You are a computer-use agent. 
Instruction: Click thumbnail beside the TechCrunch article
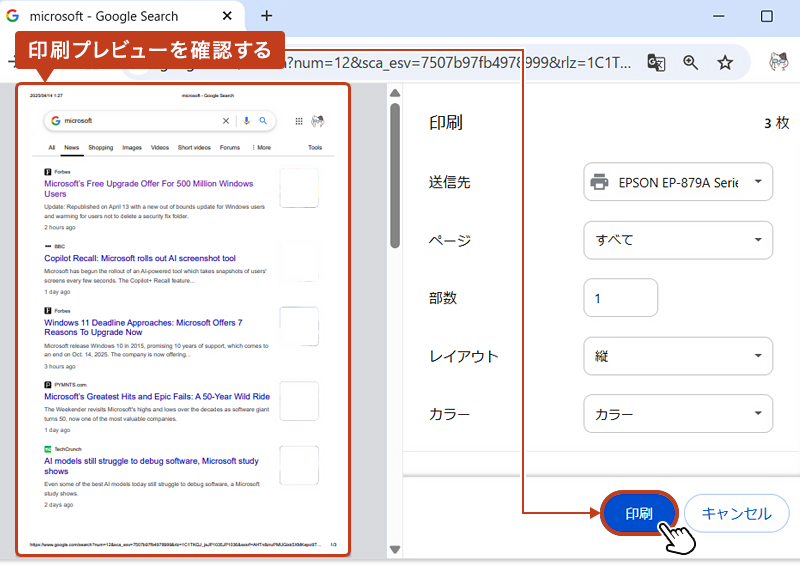coord(299,465)
